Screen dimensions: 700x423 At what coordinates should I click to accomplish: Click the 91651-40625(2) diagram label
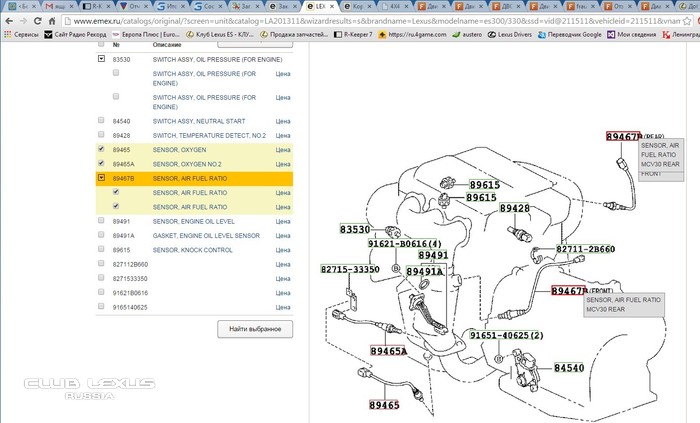point(506,335)
